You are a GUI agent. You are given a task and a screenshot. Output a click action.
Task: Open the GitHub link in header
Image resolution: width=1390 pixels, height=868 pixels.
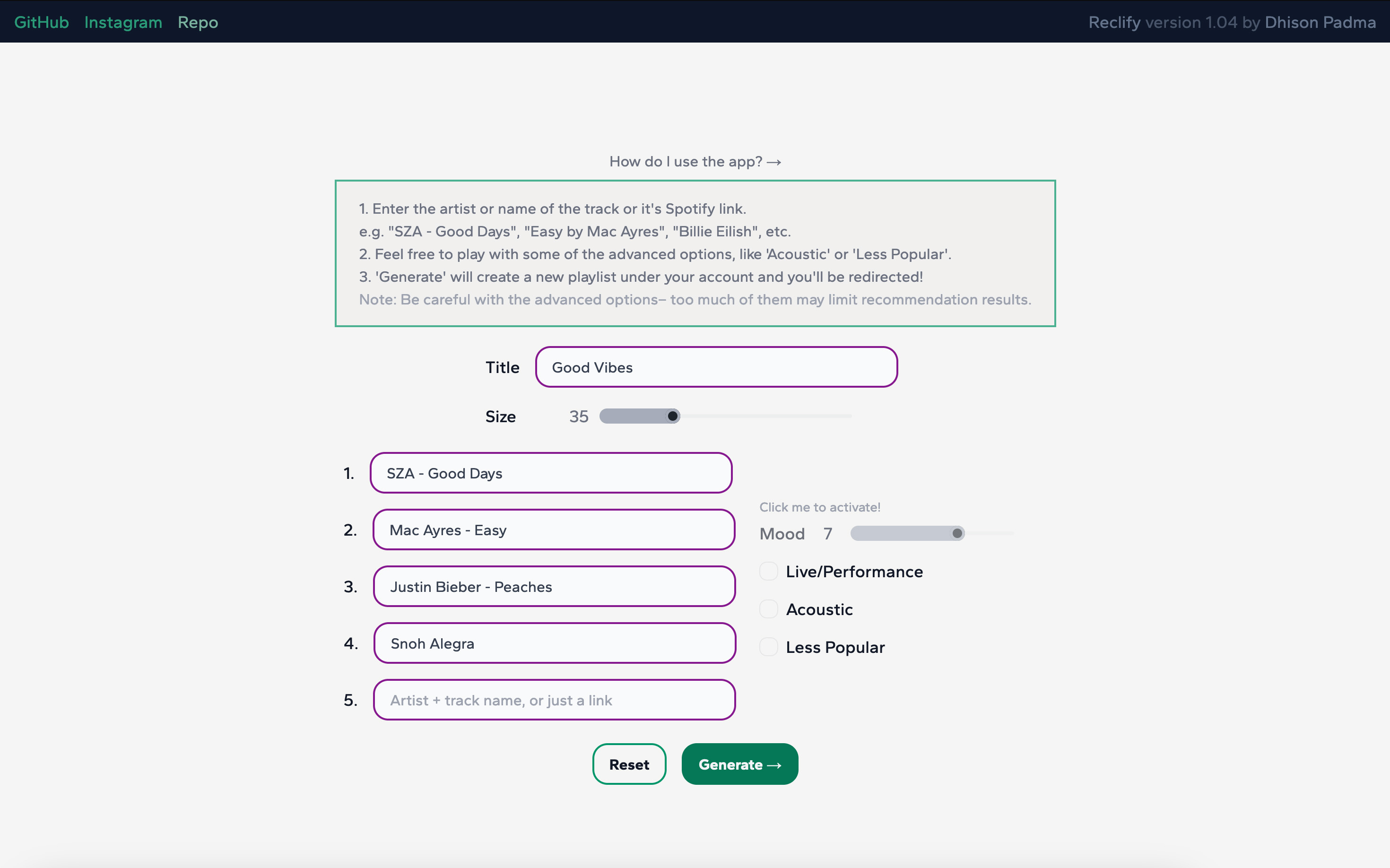pos(41,22)
